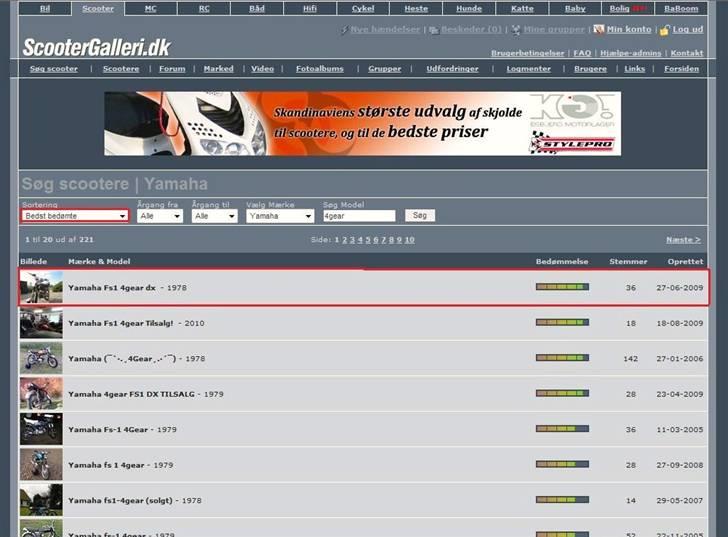
Task: Switch to the Heste tab
Action: pos(416,8)
